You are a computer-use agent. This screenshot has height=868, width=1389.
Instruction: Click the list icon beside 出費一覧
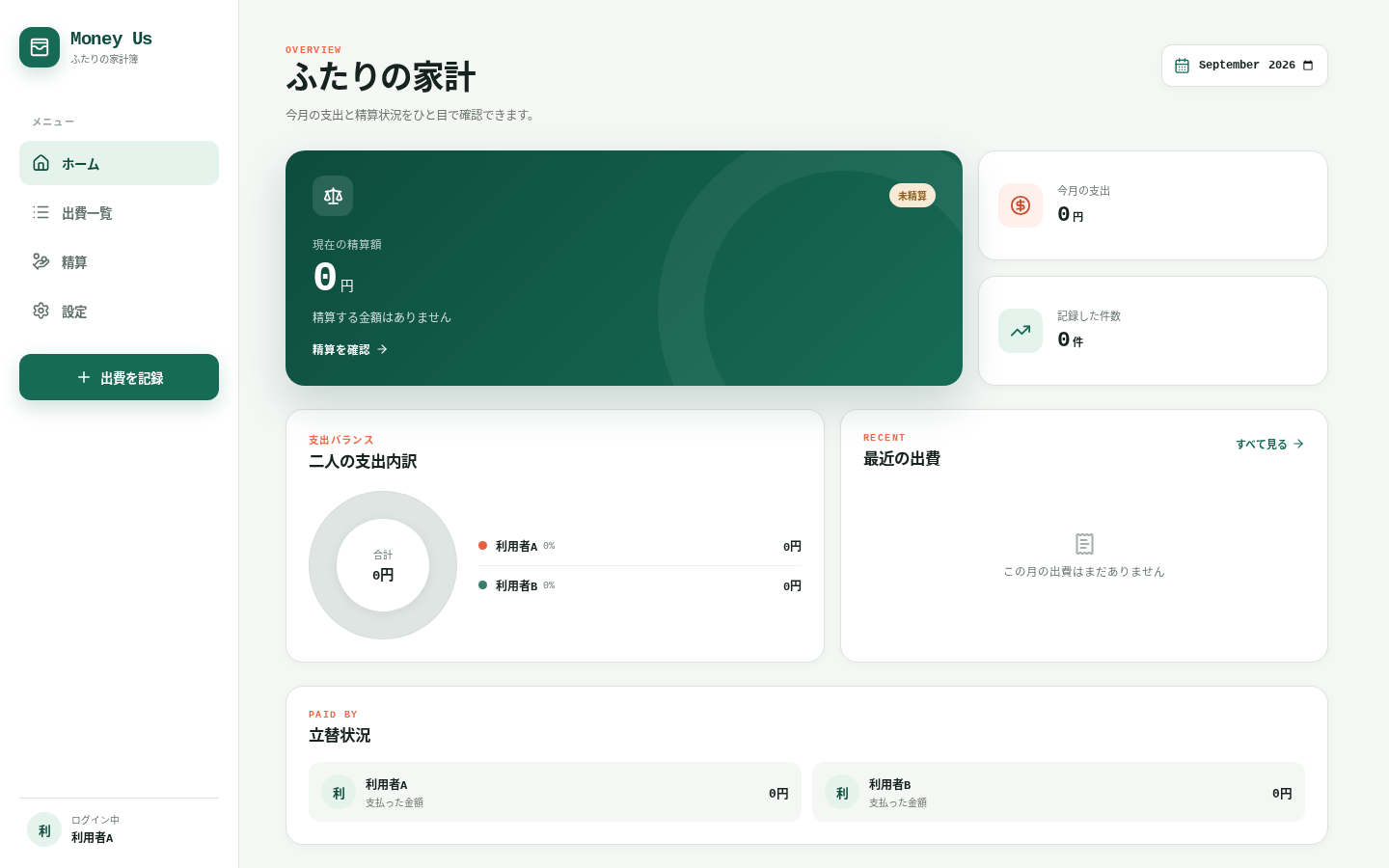coord(41,212)
